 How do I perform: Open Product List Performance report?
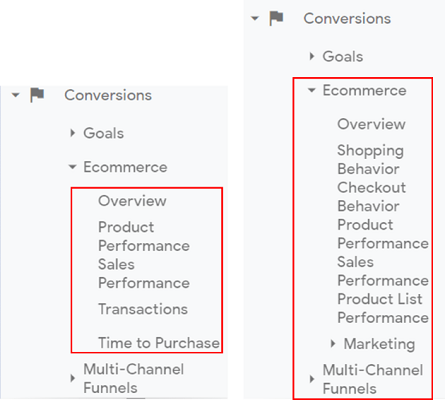[x=383, y=308]
